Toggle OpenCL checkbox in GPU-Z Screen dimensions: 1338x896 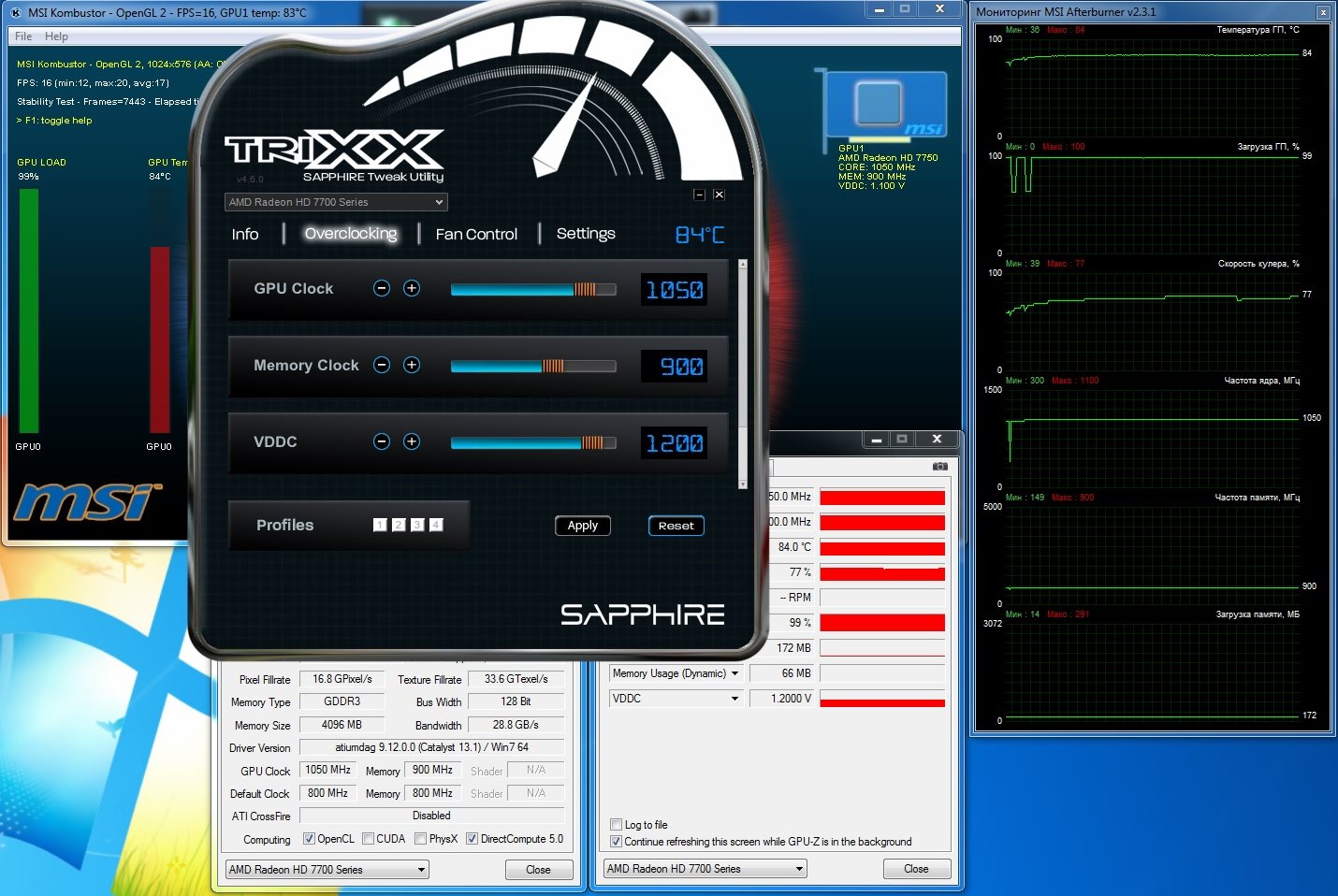coord(309,839)
